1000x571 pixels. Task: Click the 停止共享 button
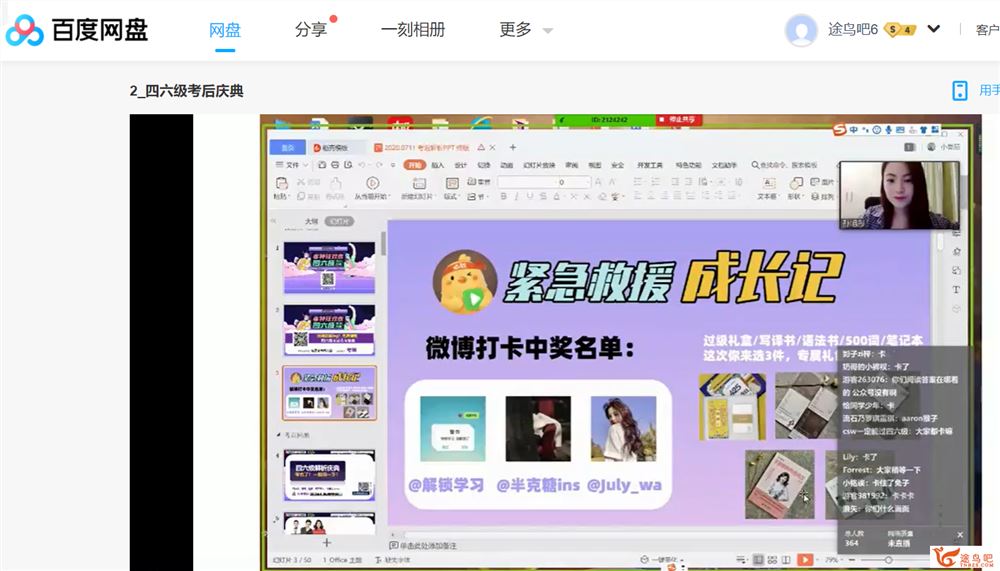coord(679,119)
